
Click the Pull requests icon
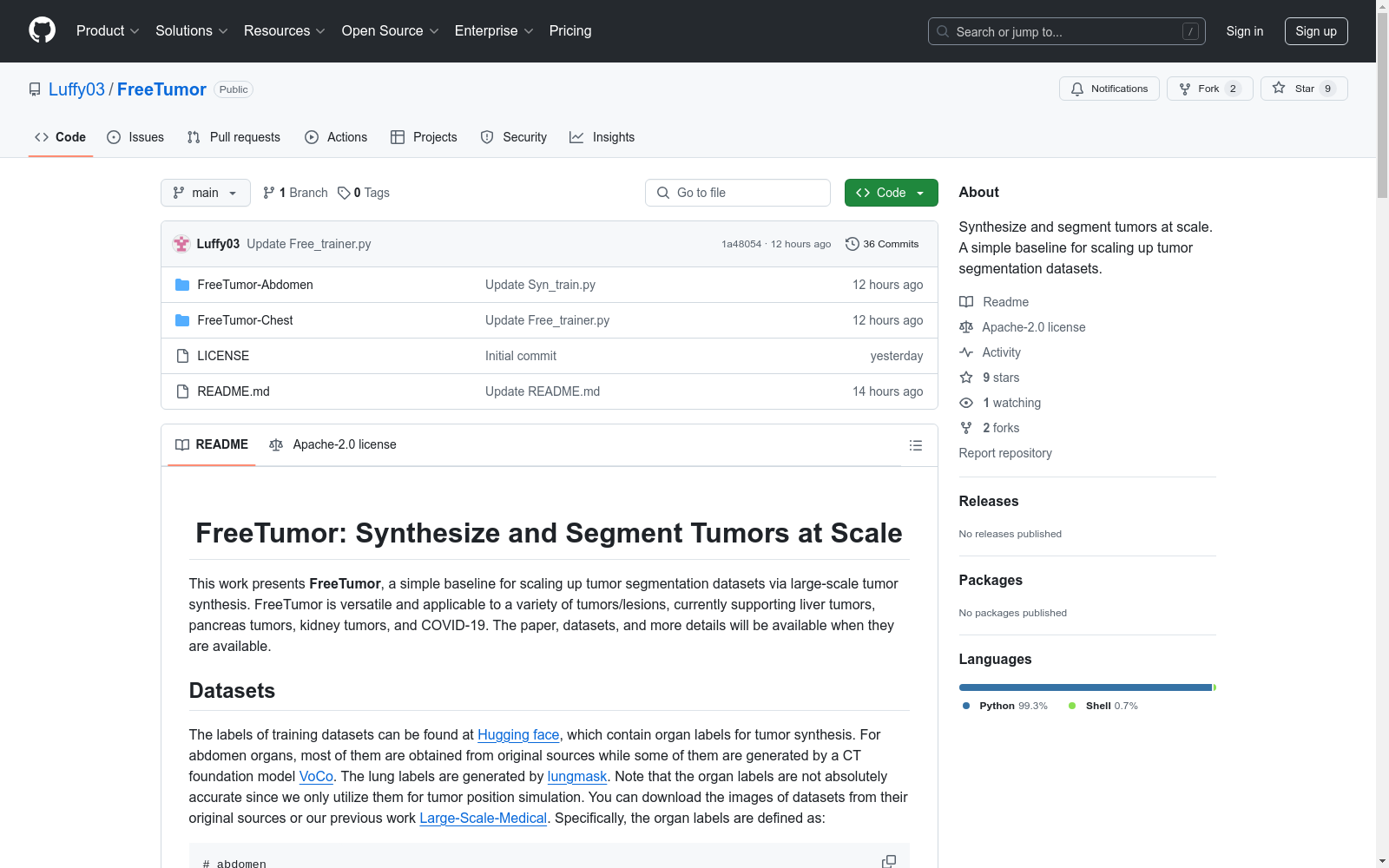click(194, 137)
